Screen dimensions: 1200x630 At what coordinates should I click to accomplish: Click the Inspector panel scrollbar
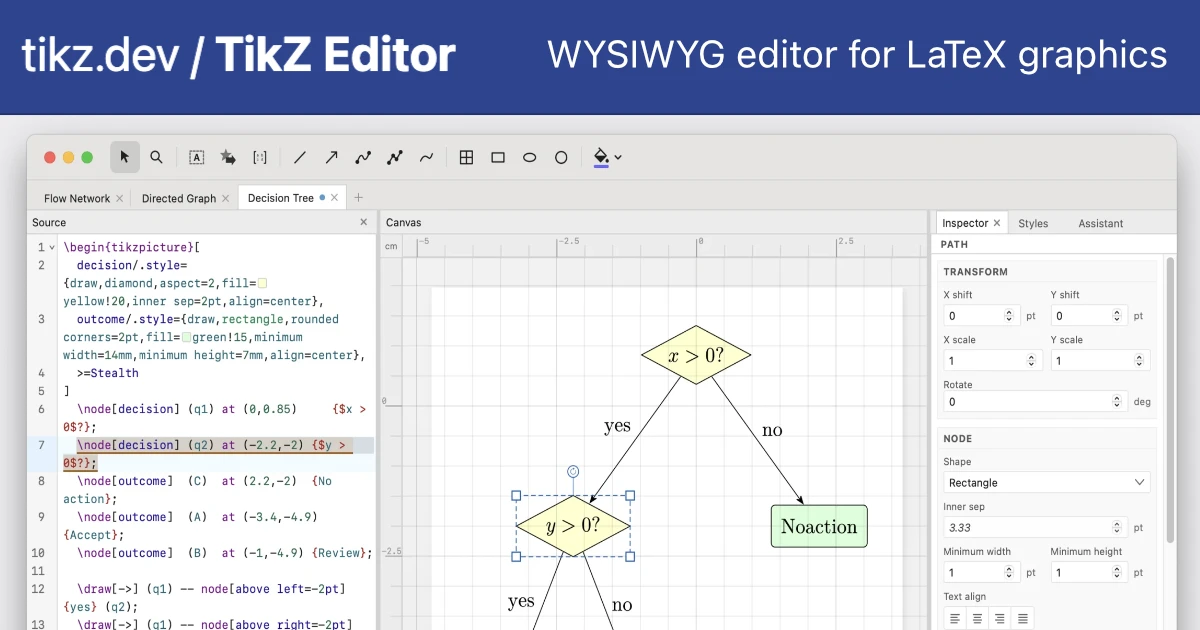point(1169,400)
